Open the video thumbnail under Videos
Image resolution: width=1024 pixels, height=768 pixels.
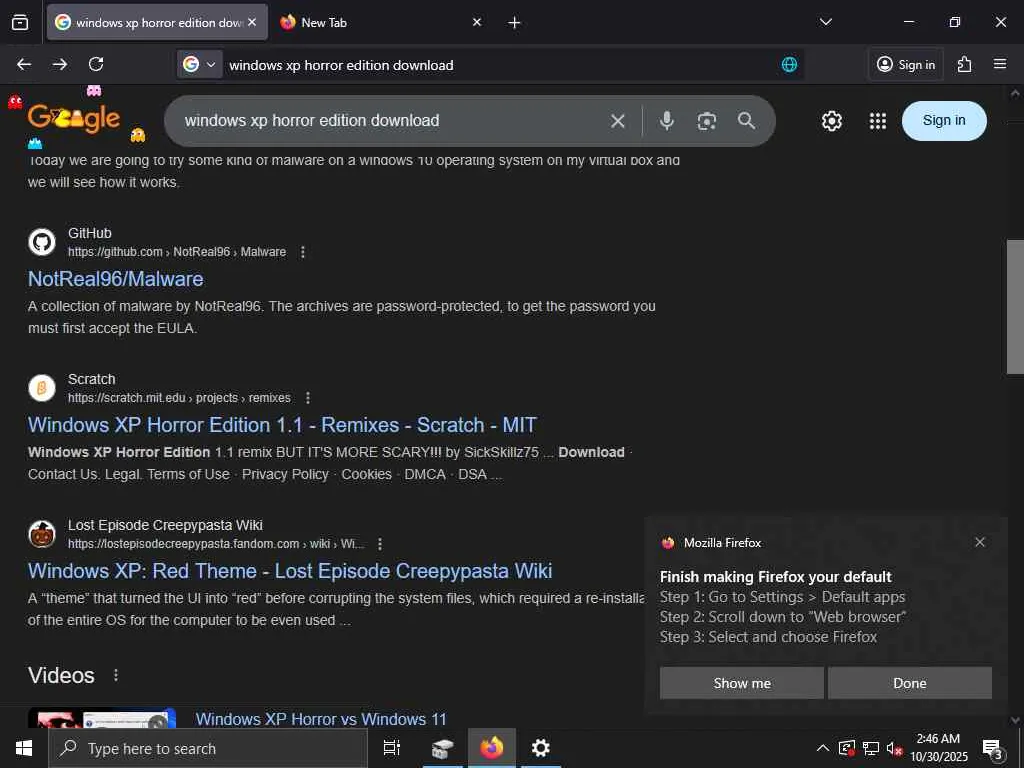[x=102, y=718]
